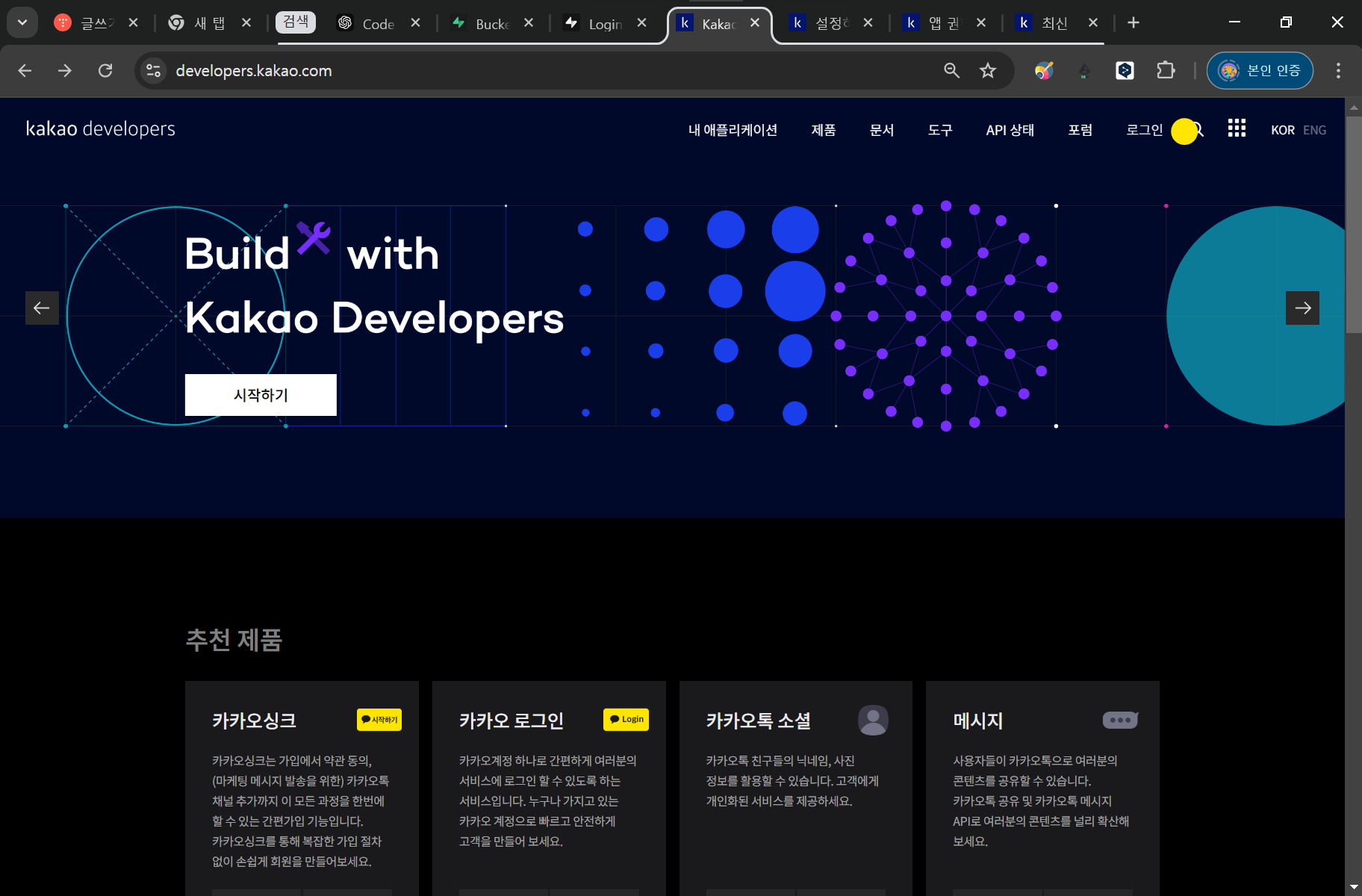Image resolution: width=1362 pixels, height=896 pixels.
Task: Click the page vertical scrollbar thumb
Action: (x=1354, y=224)
